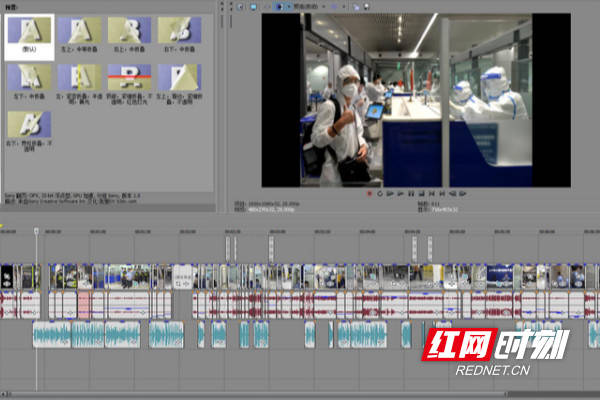Select the pink highlighted audio clip
The width and height of the screenshot is (600, 400).
pos(83,305)
